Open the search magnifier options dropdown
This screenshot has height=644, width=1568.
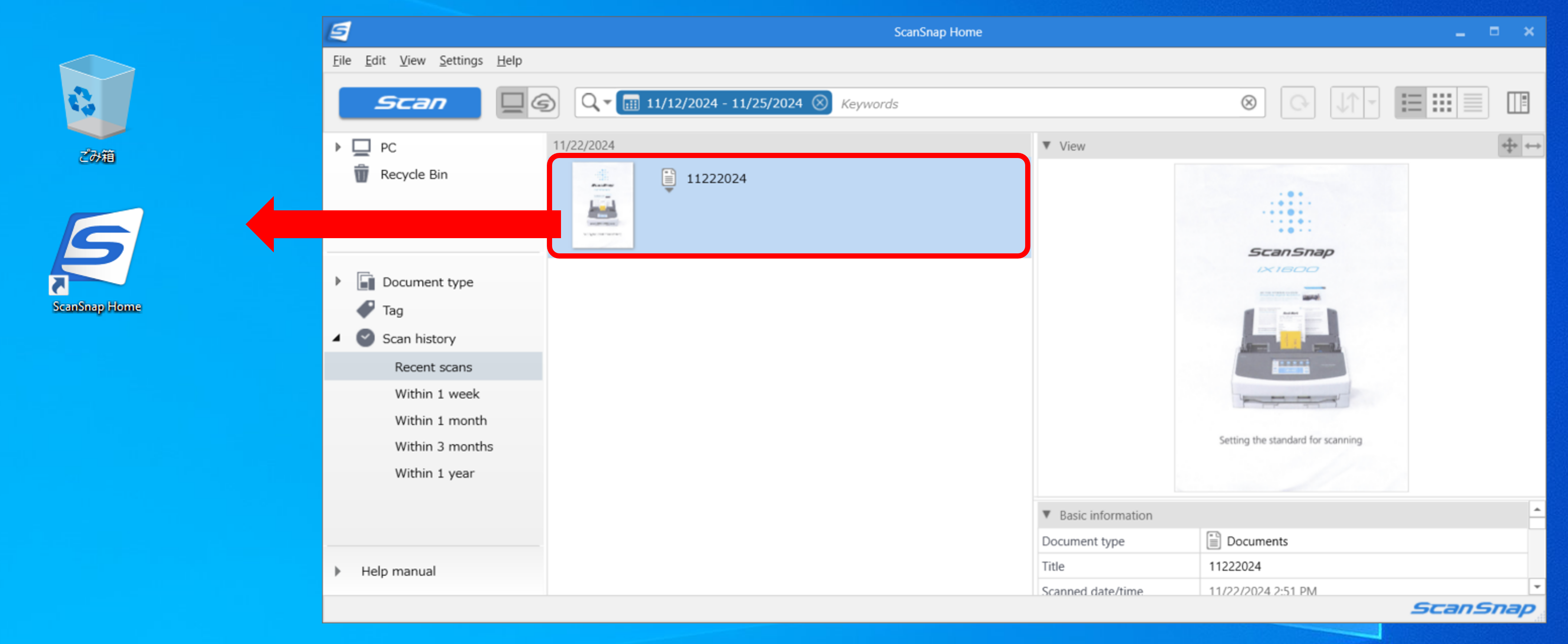pyautogui.click(x=596, y=103)
